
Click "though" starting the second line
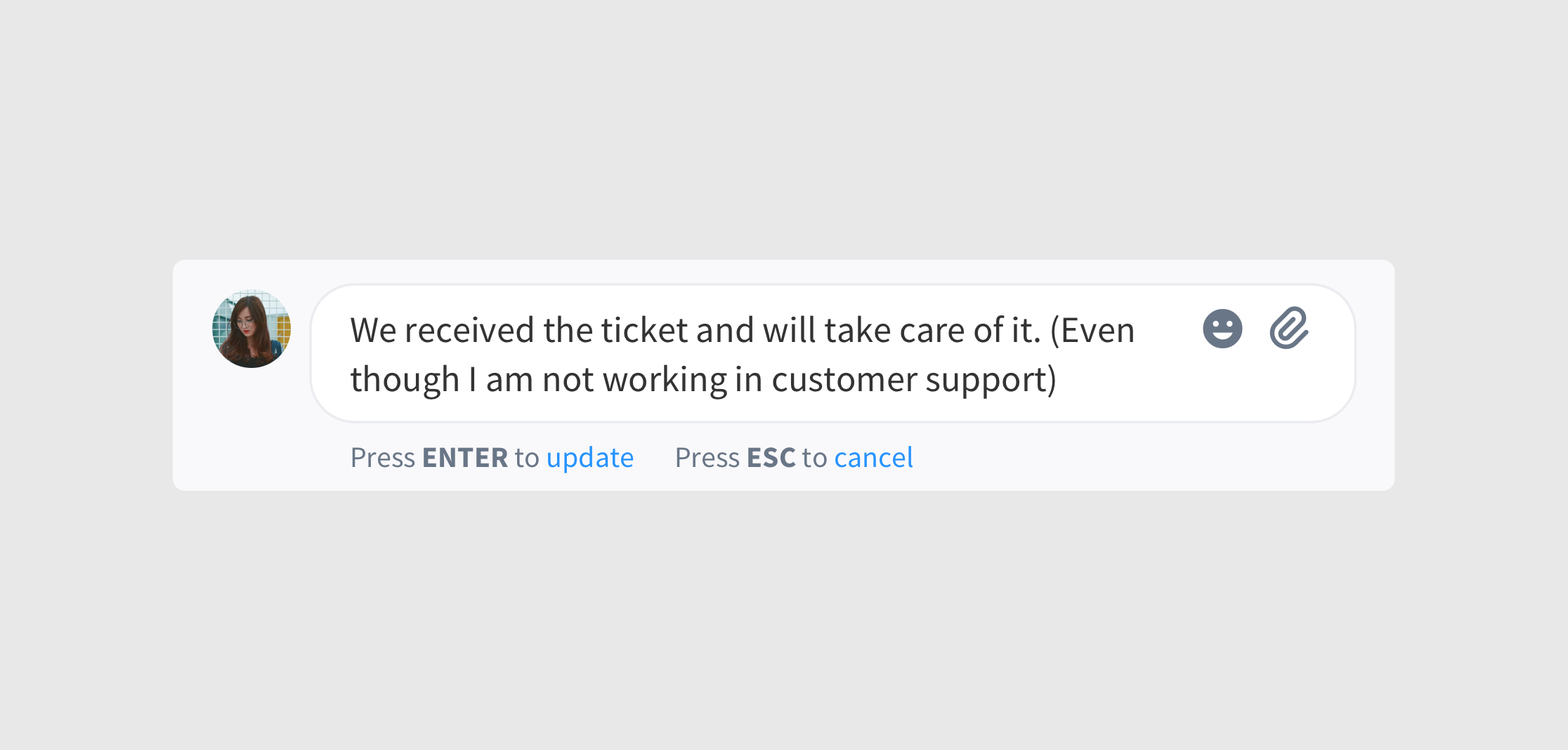click(405, 381)
